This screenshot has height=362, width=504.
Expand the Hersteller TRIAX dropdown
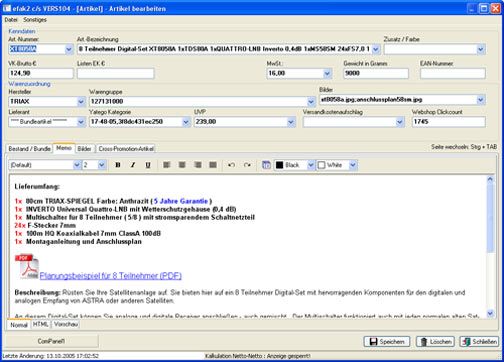(x=81, y=101)
